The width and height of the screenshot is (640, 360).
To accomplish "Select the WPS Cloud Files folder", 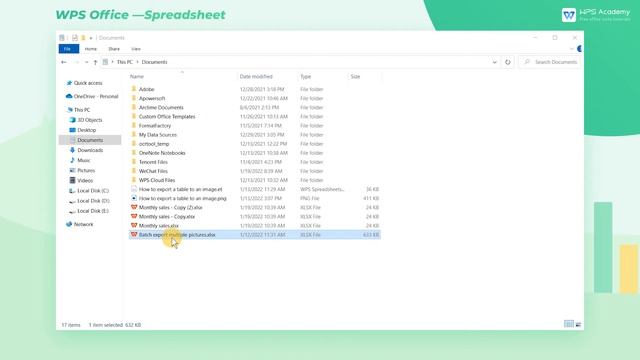I will (157, 180).
